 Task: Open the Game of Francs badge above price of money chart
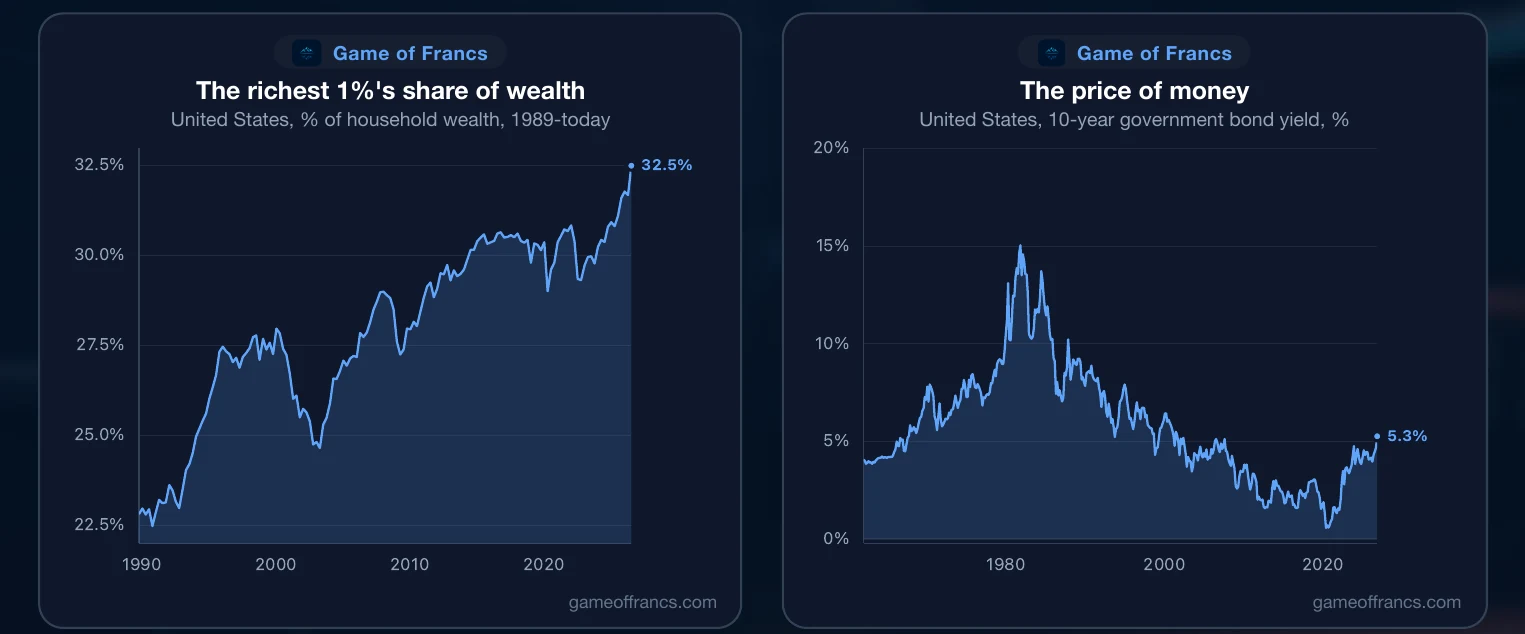click(x=1134, y=53)
